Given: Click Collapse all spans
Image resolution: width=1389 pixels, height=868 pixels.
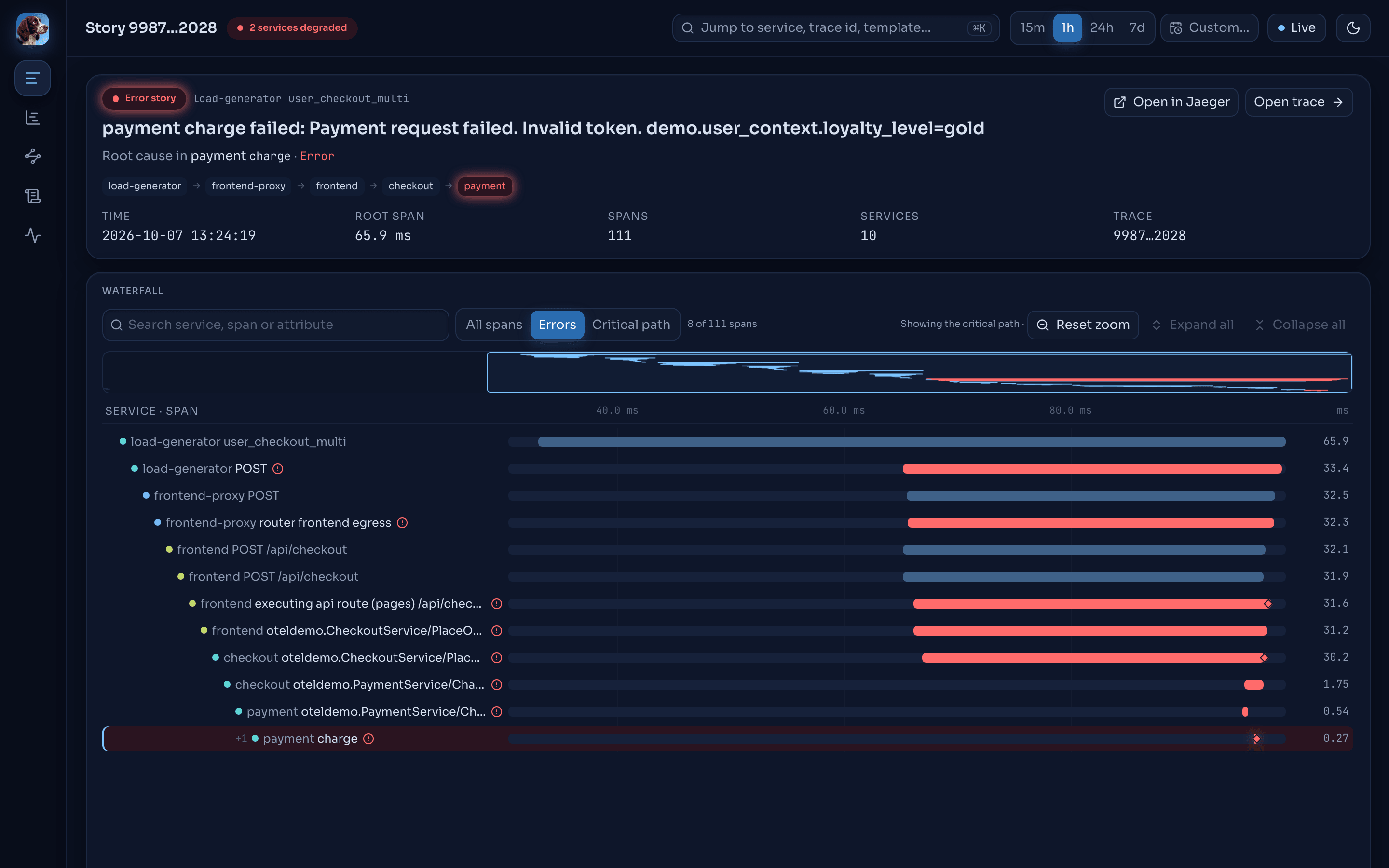Looking at the screenshot, I should pos(1299,325).
